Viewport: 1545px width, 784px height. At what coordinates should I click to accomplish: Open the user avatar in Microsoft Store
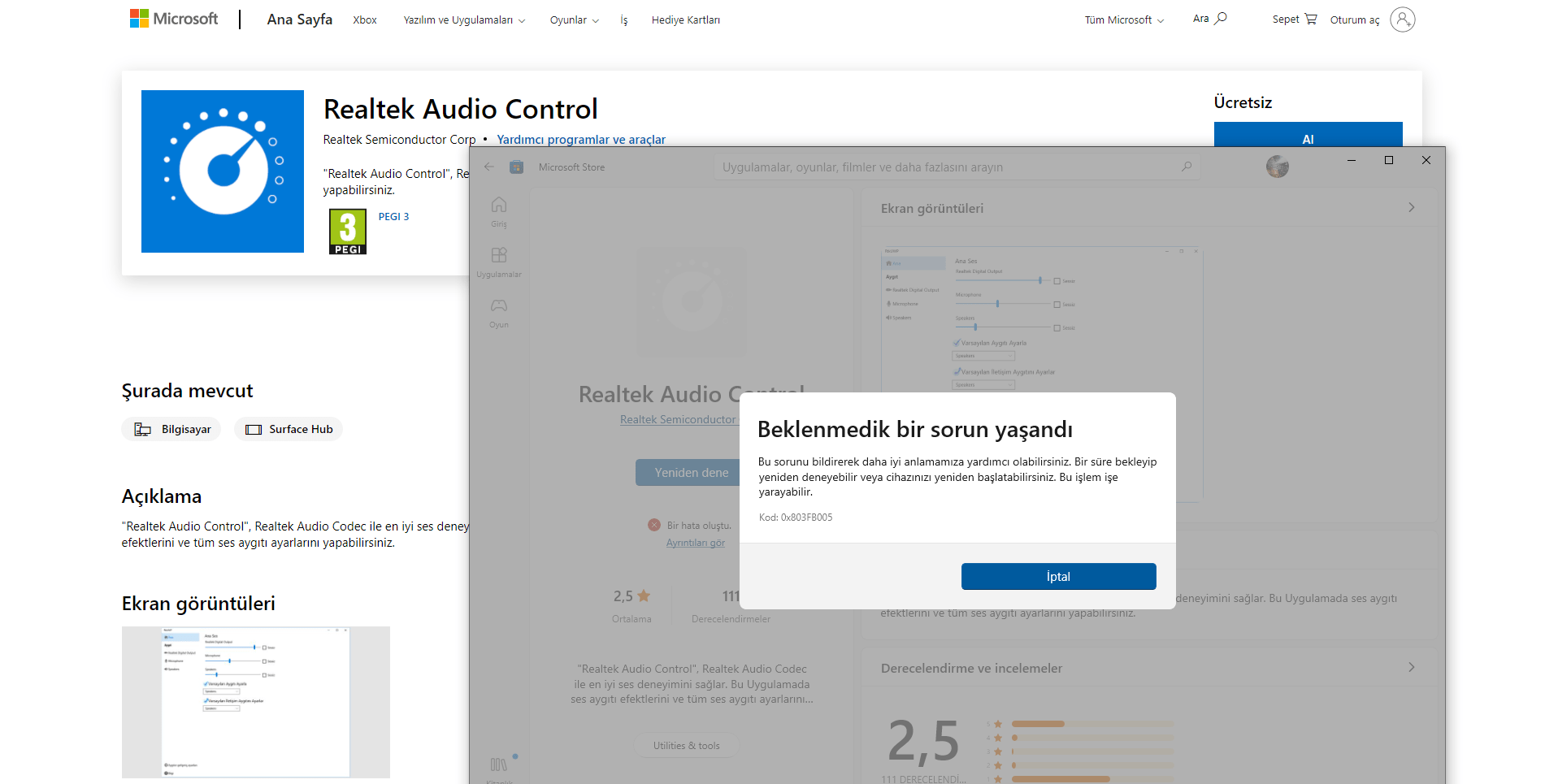coord(1278,167)
